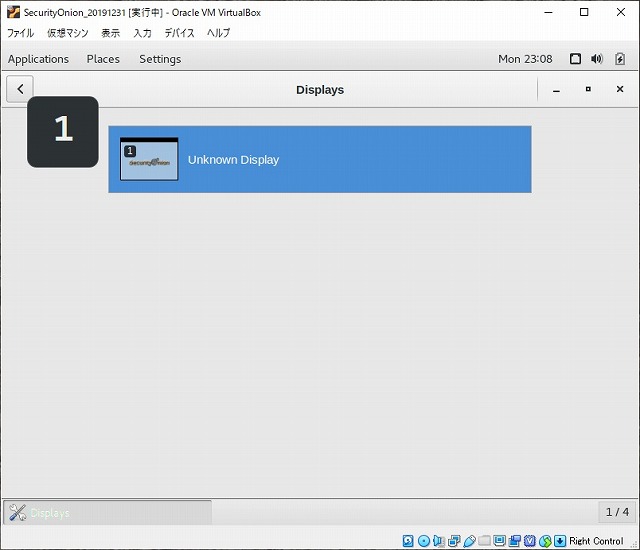640x550 pixels.
Task: Click the optical disc status icon
Action: [x=424, y=541]
